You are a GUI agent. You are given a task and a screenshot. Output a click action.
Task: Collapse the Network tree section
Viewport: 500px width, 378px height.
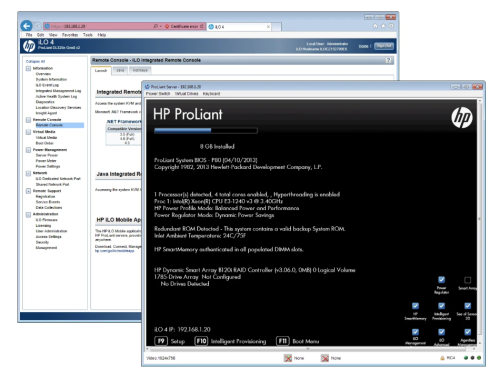28,173
